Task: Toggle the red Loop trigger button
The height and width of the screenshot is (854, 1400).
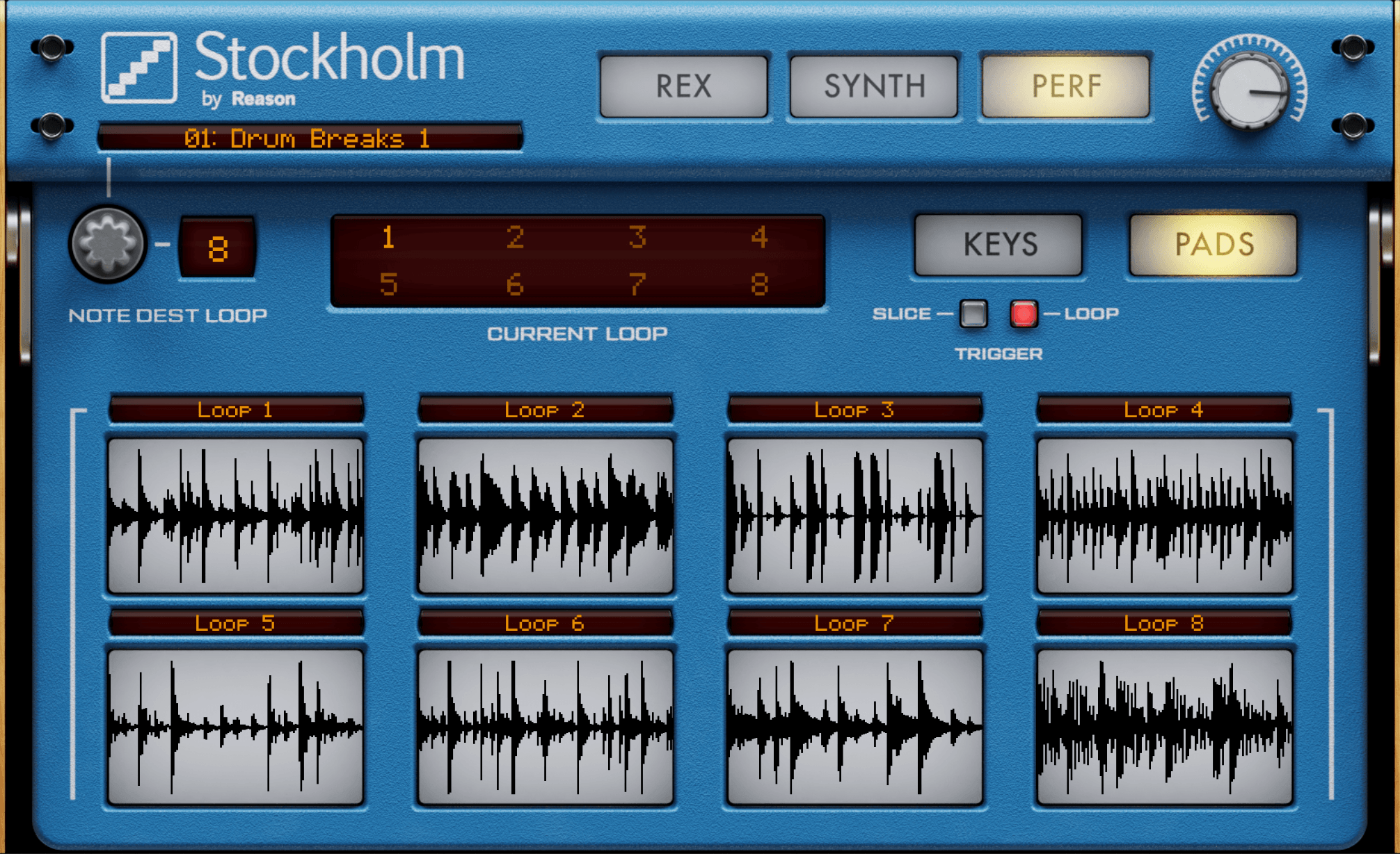Action: click(1024, 314)
